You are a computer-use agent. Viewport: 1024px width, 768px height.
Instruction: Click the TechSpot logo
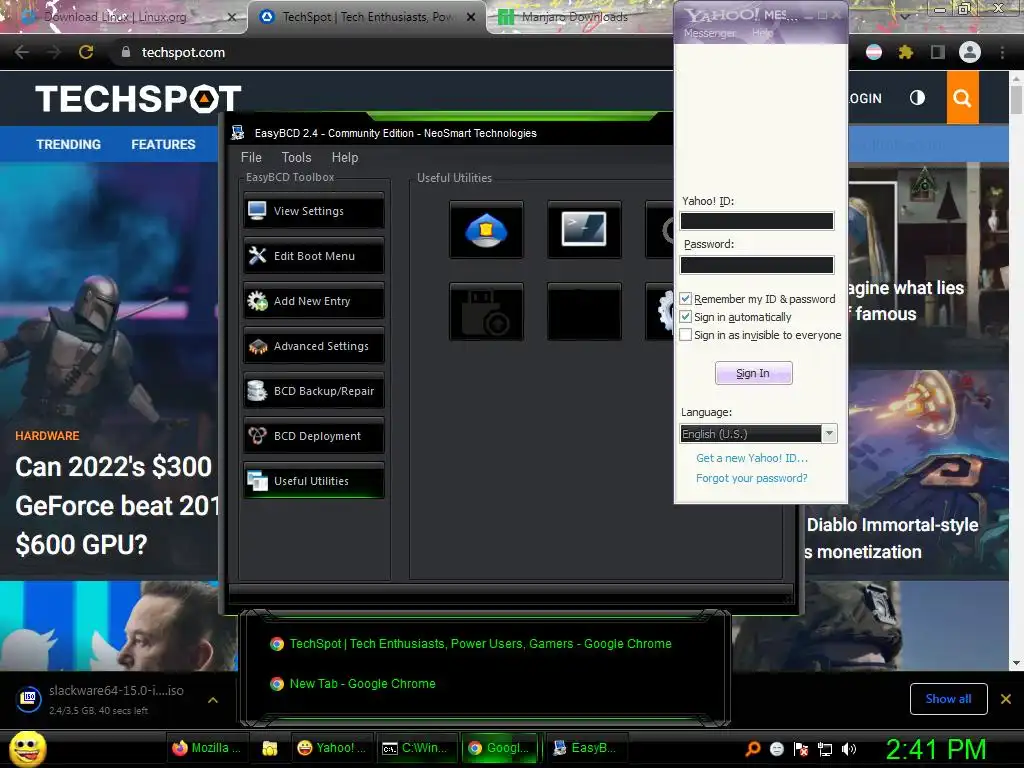tap(138, 99)
